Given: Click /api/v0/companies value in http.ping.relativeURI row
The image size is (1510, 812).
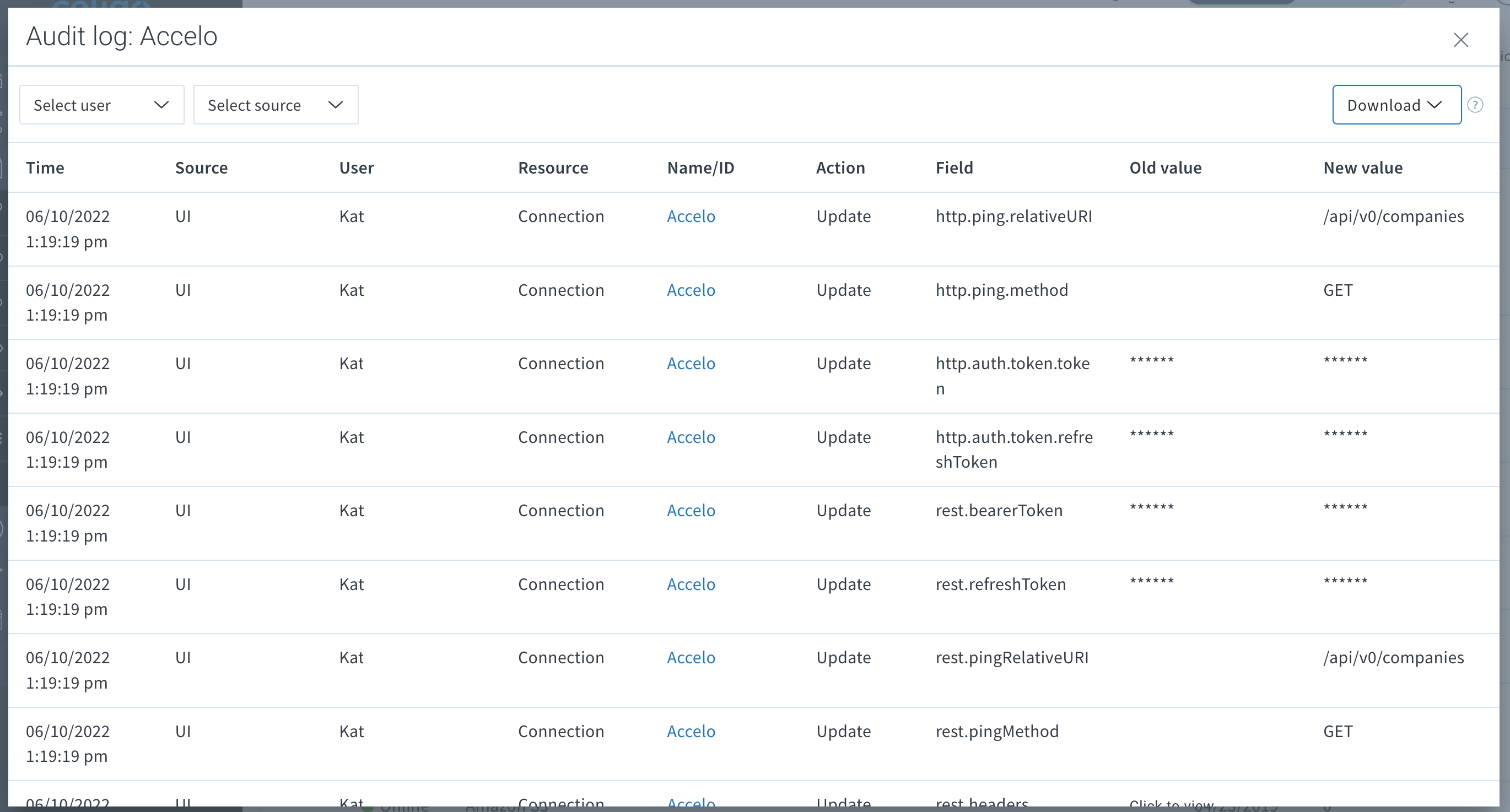Looking at the screenshot, I should [x=1393, y=216].
